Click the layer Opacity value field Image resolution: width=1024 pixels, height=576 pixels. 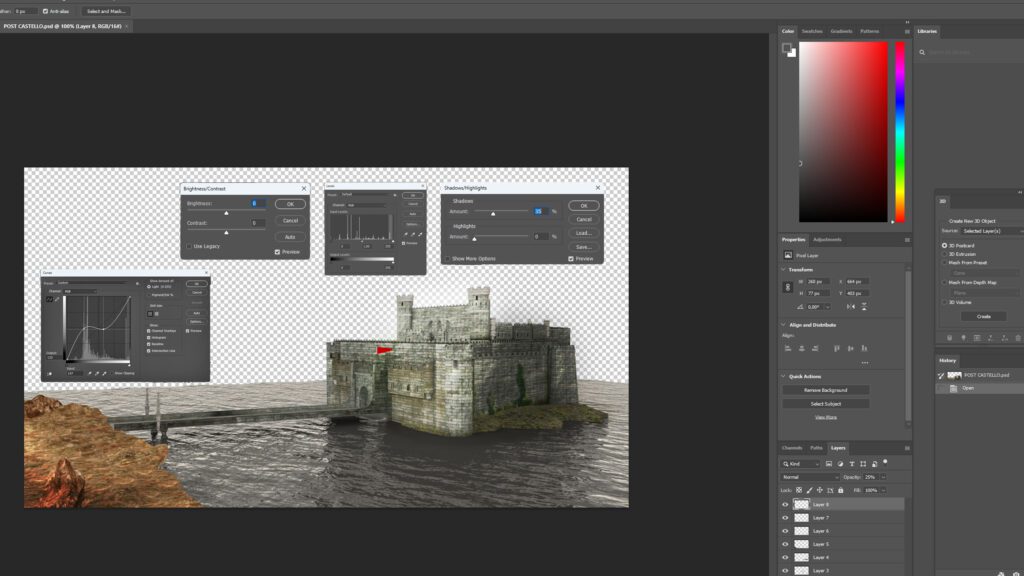pyautogui.click(x=871, y=477)
